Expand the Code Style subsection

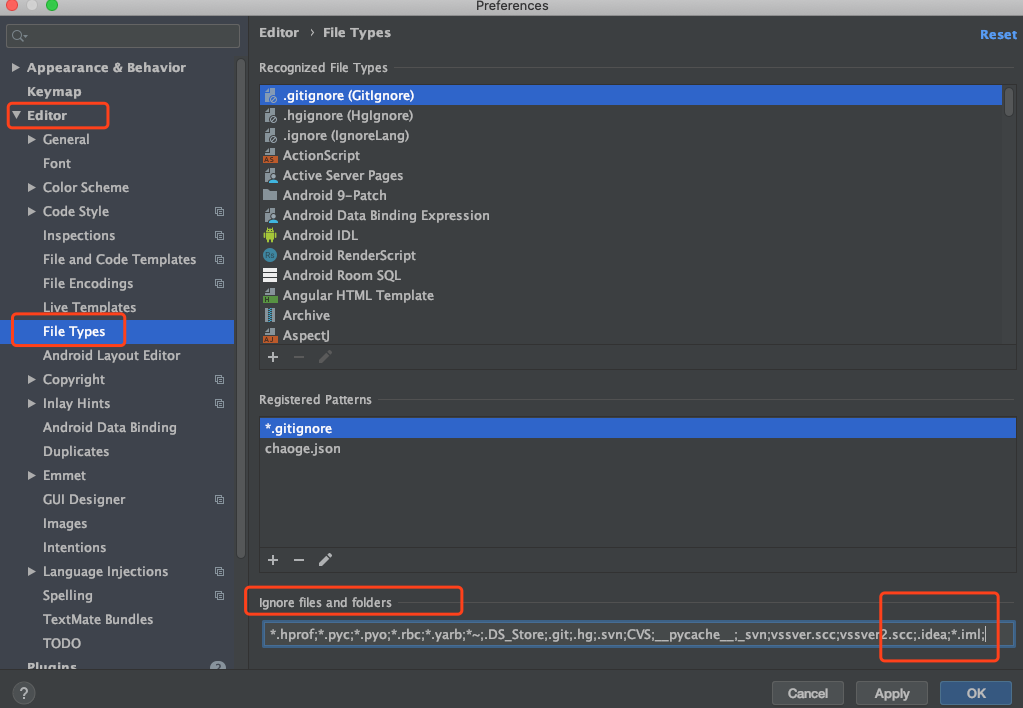(x=31, y=211)
